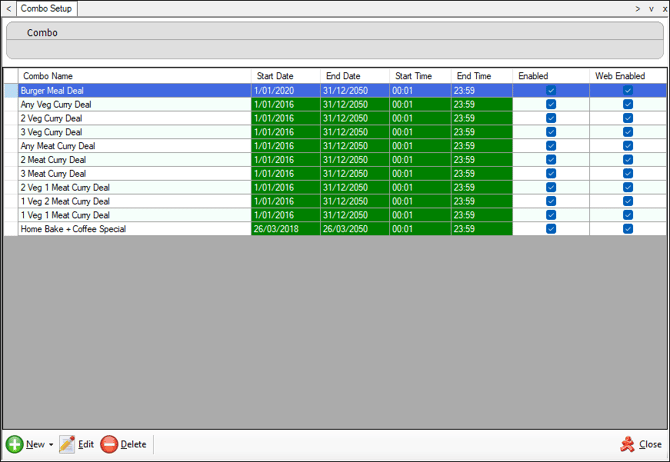Toggle Web Enabled for 2 Veg Curry Deal
Image resolution: width=670 pixels, height=462 pixels.
point(628,118)
